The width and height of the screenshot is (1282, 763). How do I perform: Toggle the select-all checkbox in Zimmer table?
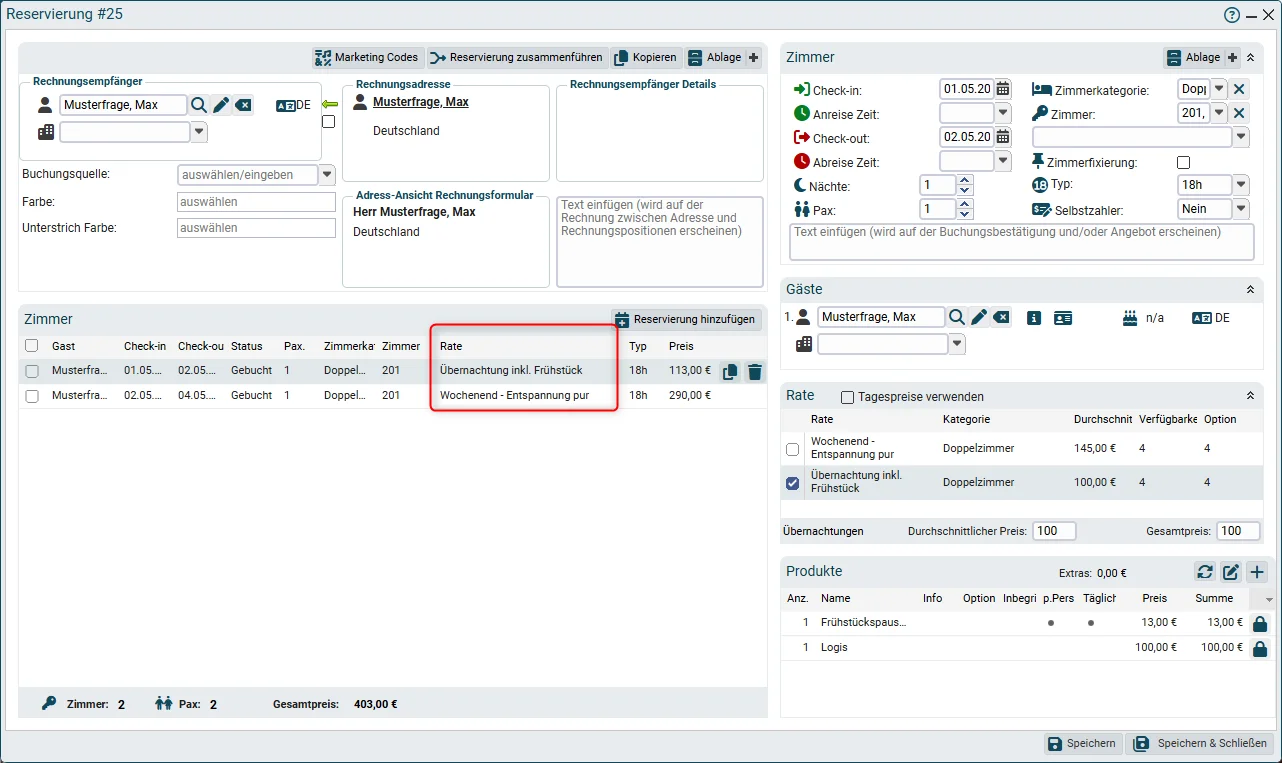coord(32,346)
